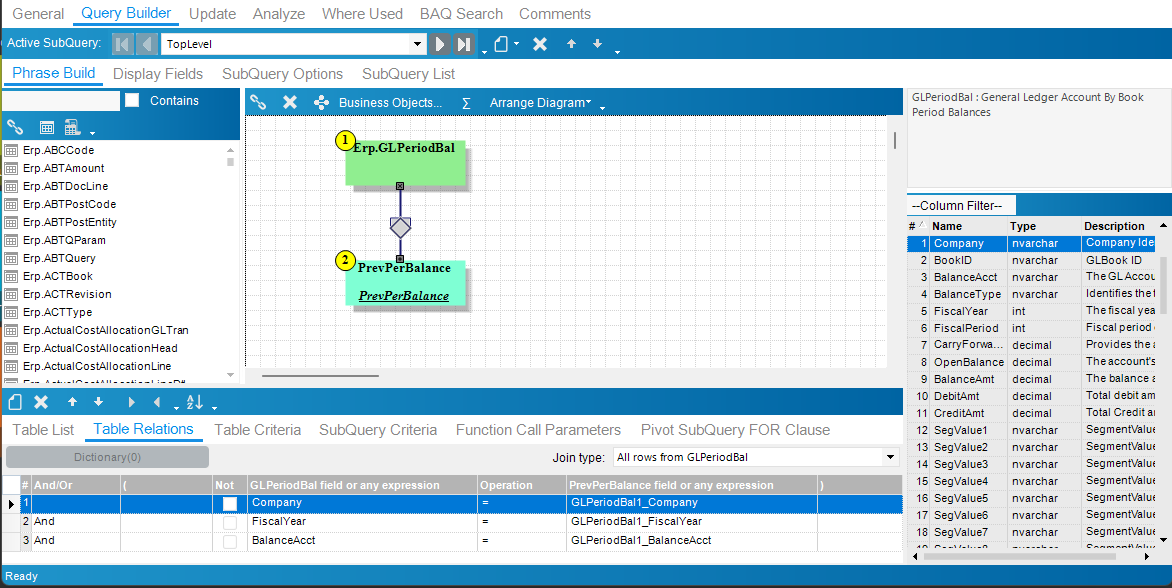The image size is (1172, 588).
Task: Click the Dictionary(0) button
Action: pyautogui.click(x=107, y=457)
